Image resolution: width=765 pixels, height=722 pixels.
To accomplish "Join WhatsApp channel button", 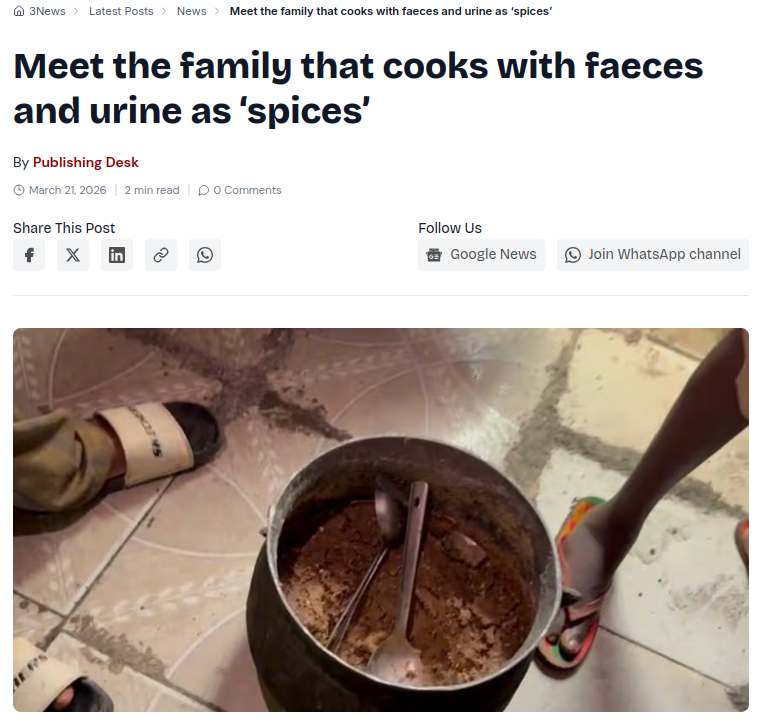I will pyautogui.click(x=653, y=255).
